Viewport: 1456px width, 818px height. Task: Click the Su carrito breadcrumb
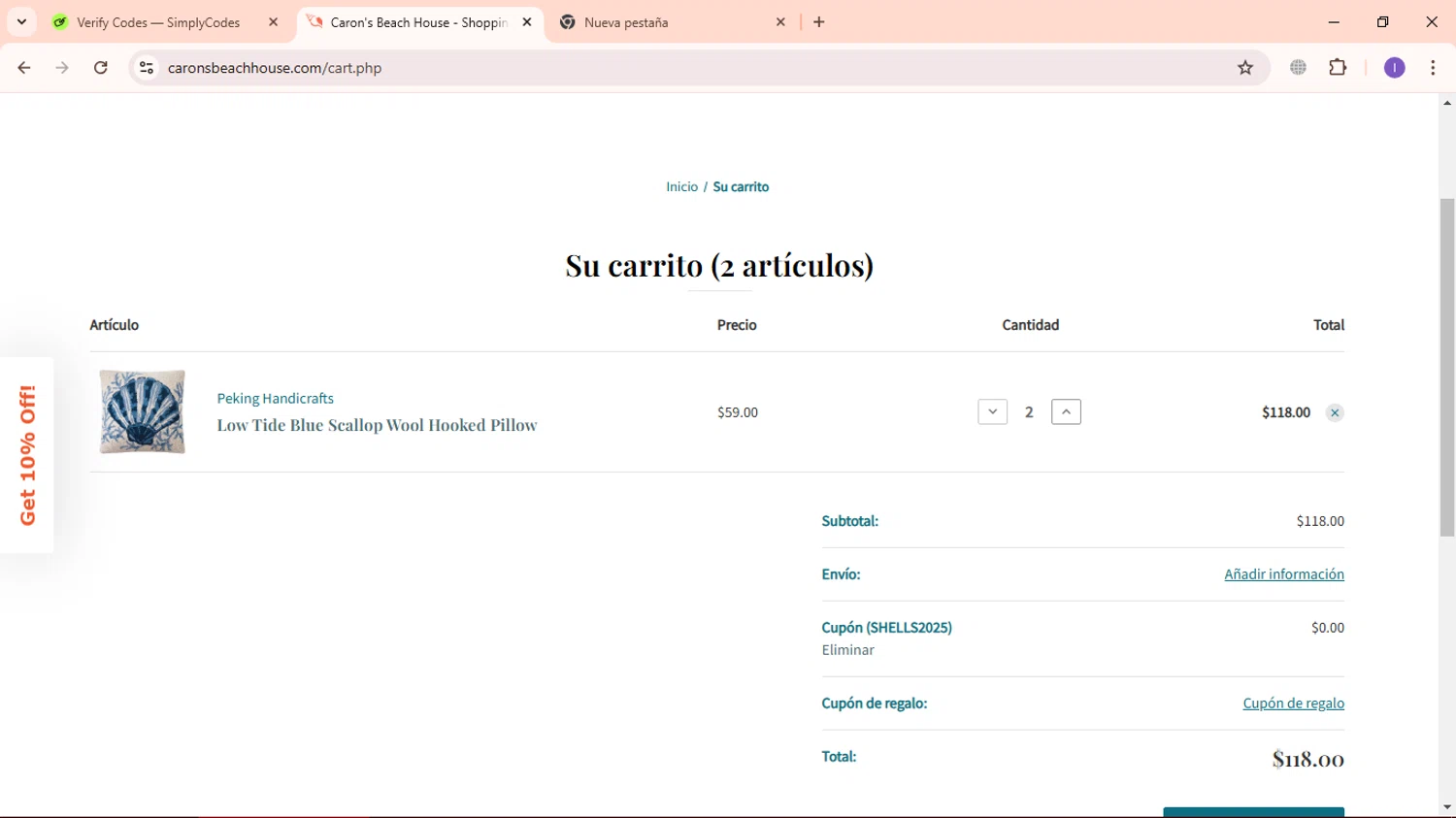pos(741,187)
